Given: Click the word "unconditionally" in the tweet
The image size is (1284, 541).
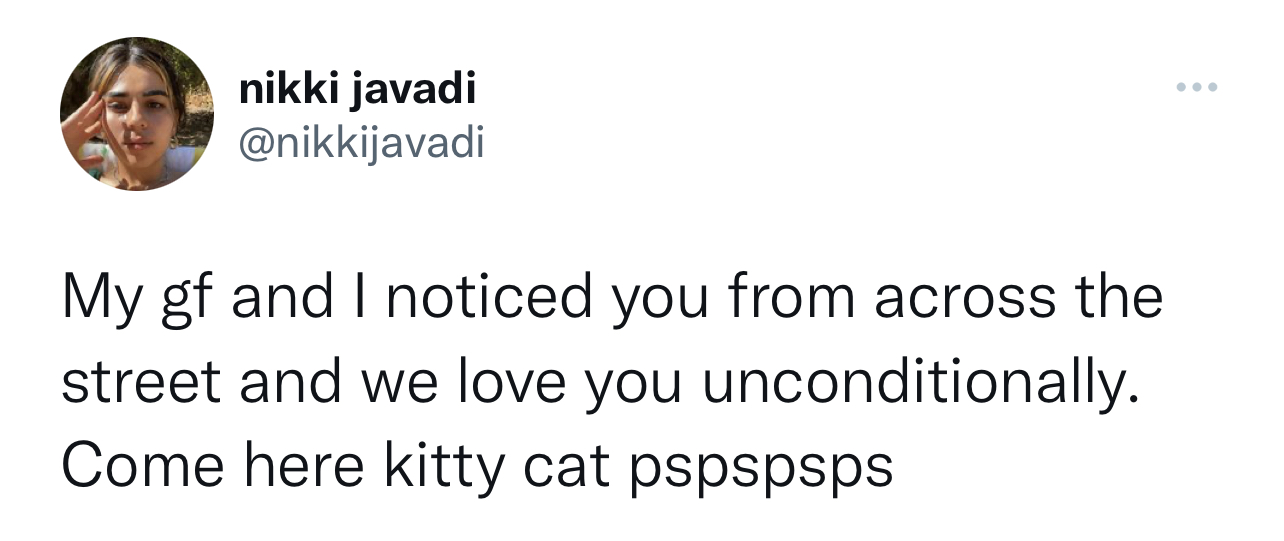Looking at the screenshot, I should tap(919, 385).
